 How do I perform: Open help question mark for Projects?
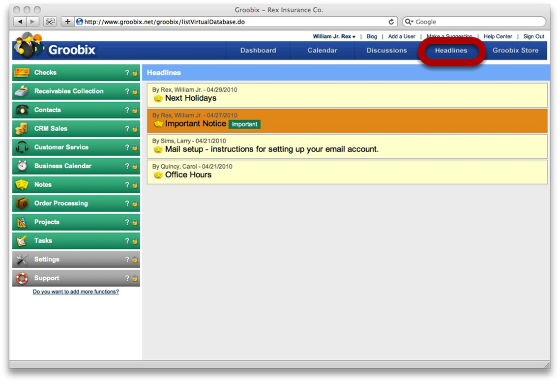[127, 222]
